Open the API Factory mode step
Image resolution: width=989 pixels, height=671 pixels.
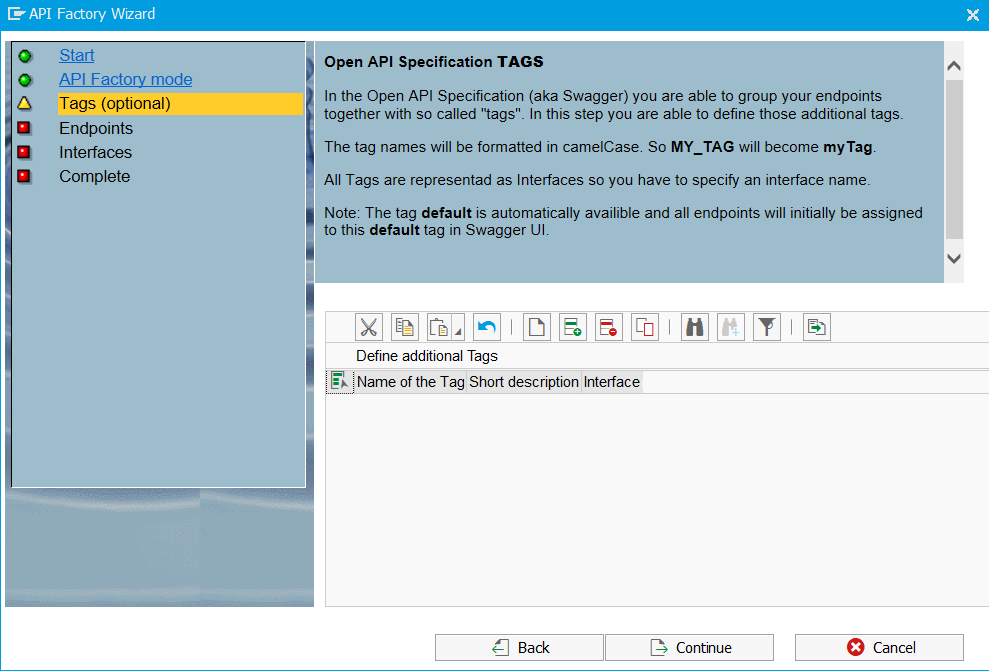click(125, 80)
